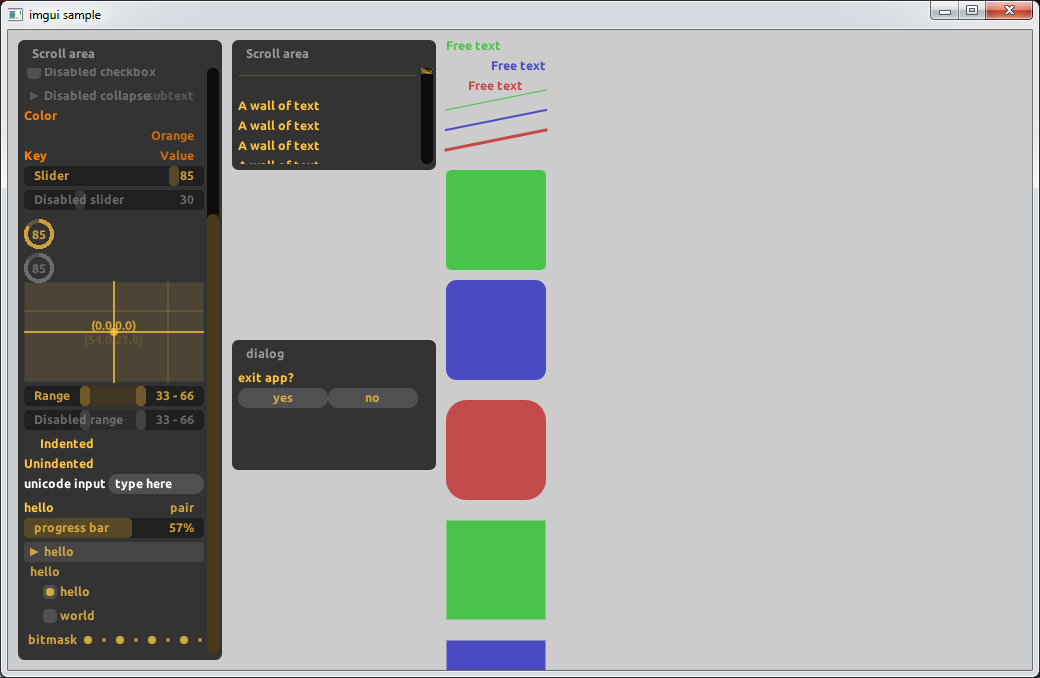Focus the unicode input 'type here' field
The height and width of the screenshot is (678, 1040).
tap(156, 484)
